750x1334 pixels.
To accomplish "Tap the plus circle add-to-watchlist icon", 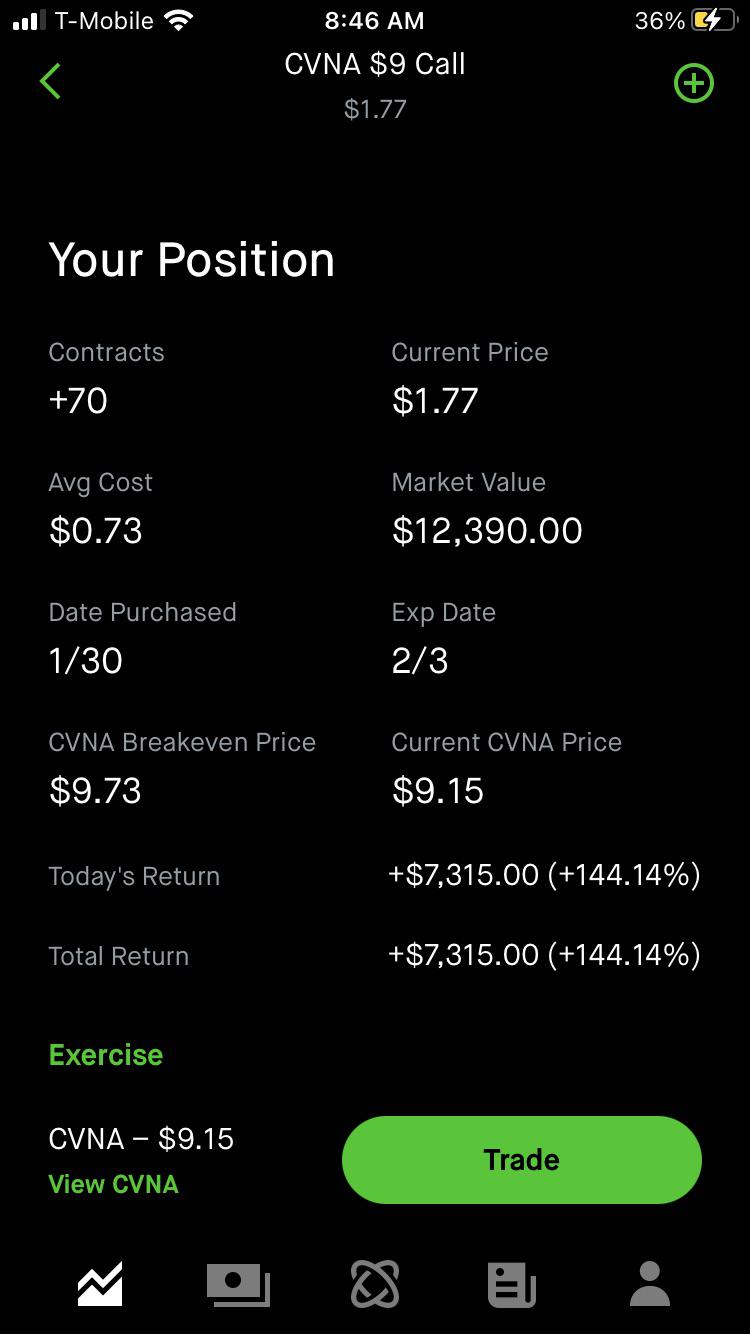I will pyautogui.click(x=694, y=83).
